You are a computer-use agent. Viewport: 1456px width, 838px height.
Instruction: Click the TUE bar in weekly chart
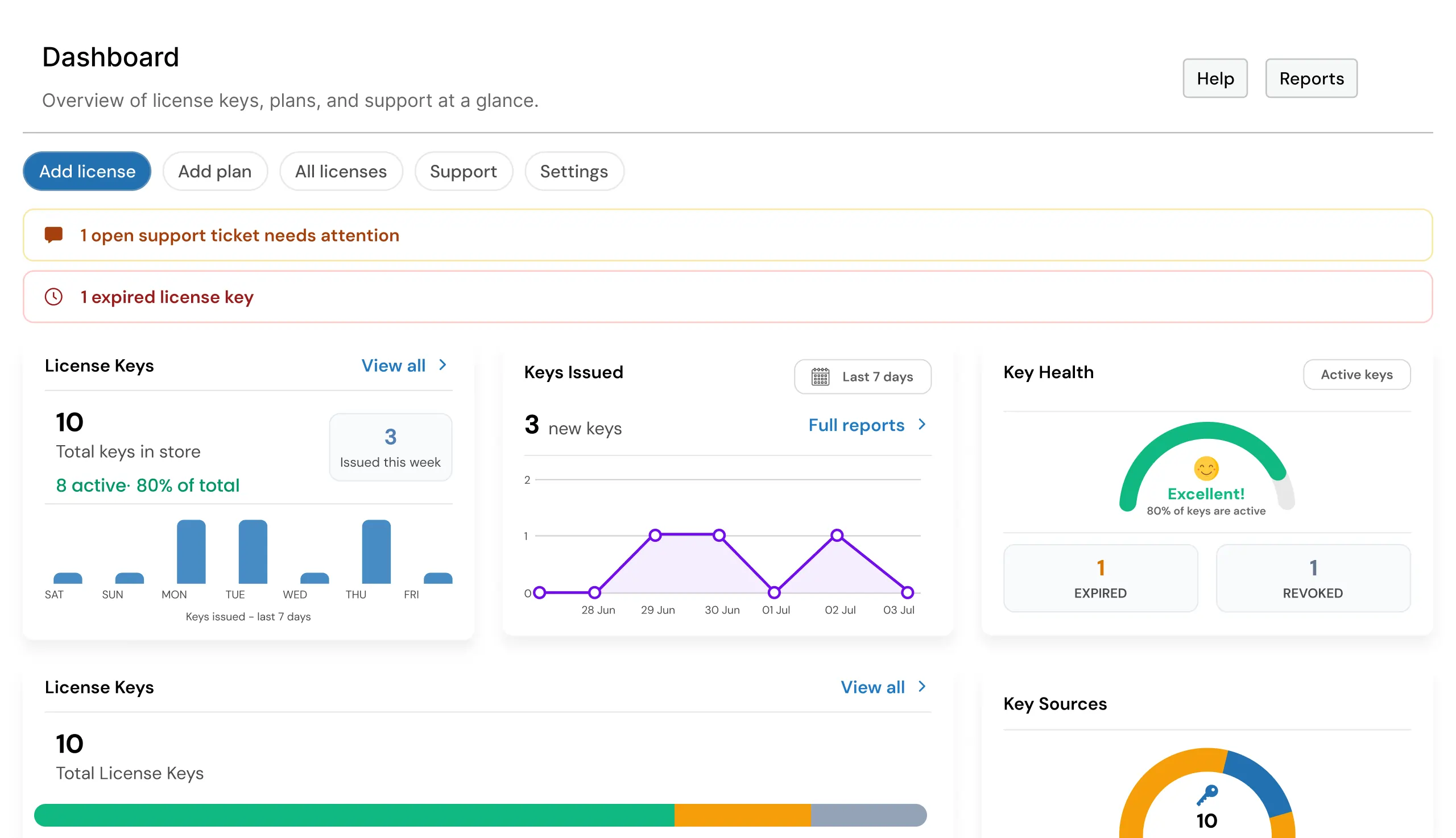253,551
